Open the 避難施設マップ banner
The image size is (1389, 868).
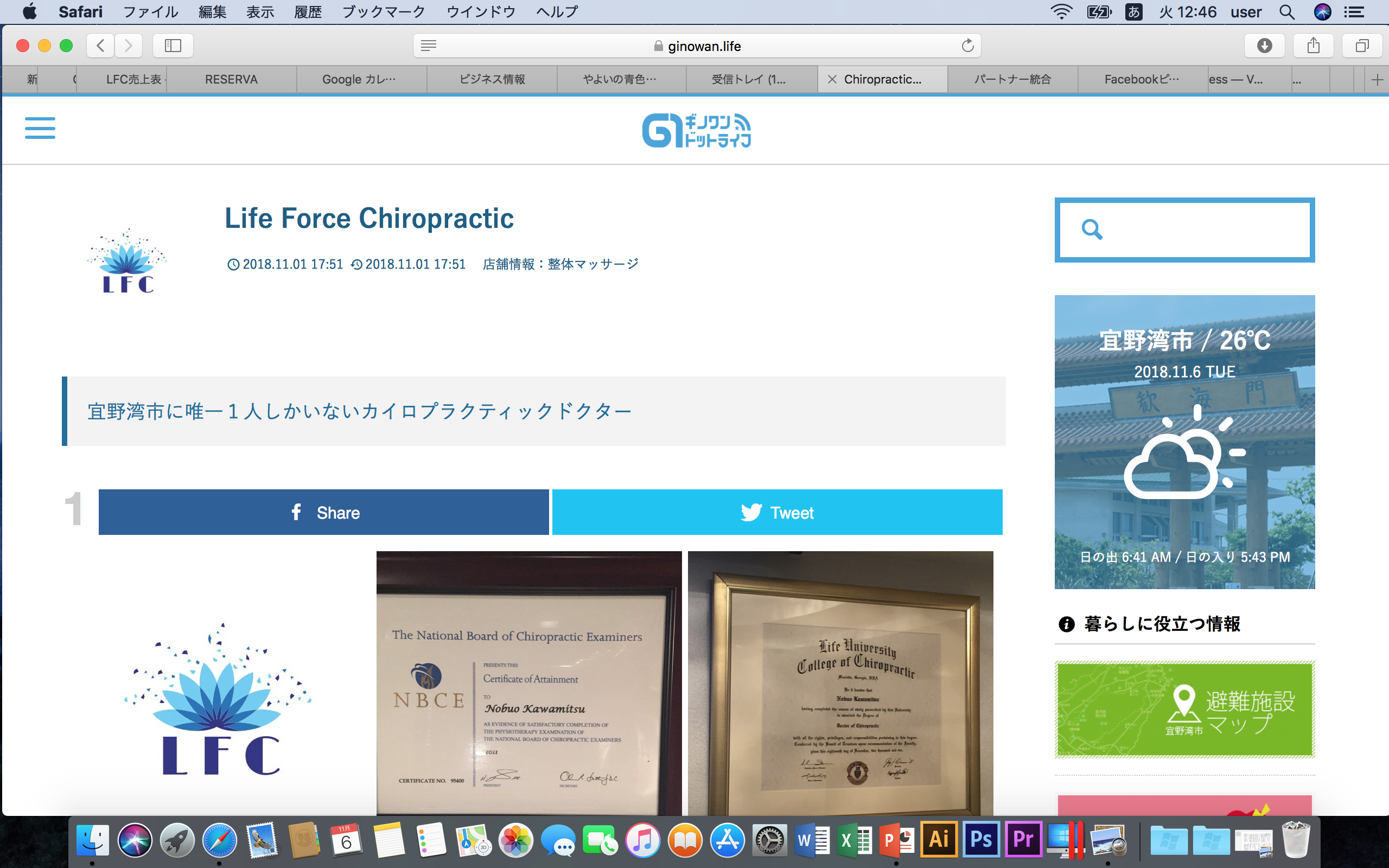[1184, 710]
